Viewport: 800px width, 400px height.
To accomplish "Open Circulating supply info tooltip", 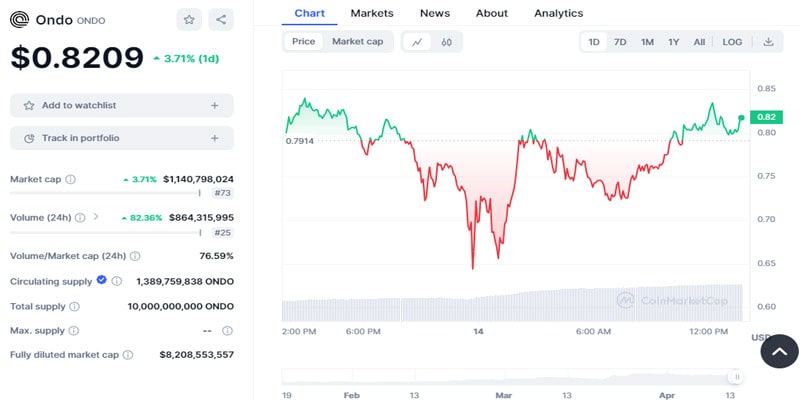I will click(x=117, y=281).
